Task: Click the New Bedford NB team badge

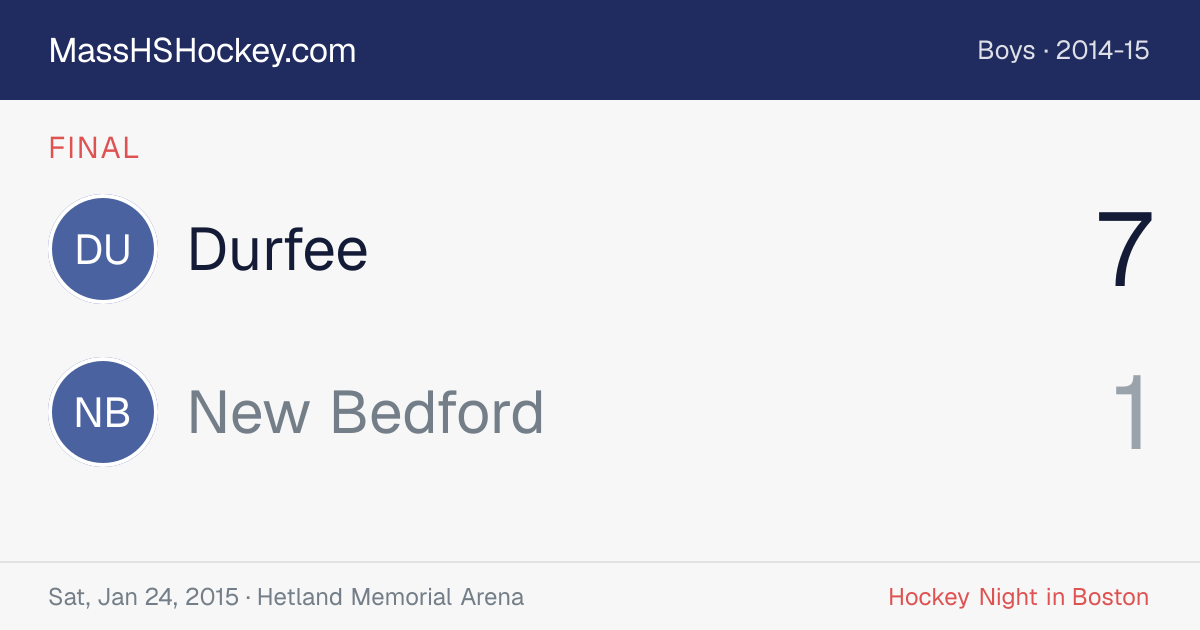Action: tap(103, 412)
